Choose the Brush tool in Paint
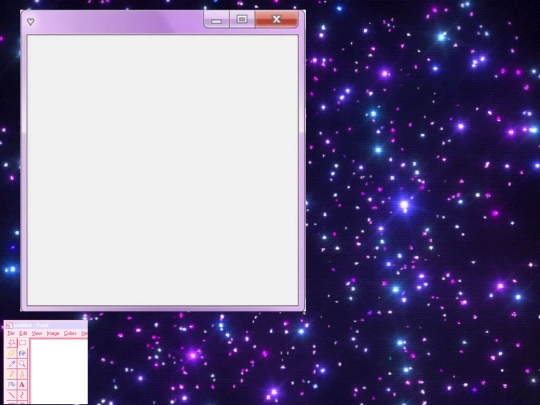Screen dimensions: 540x405 [x=22, y=374]
